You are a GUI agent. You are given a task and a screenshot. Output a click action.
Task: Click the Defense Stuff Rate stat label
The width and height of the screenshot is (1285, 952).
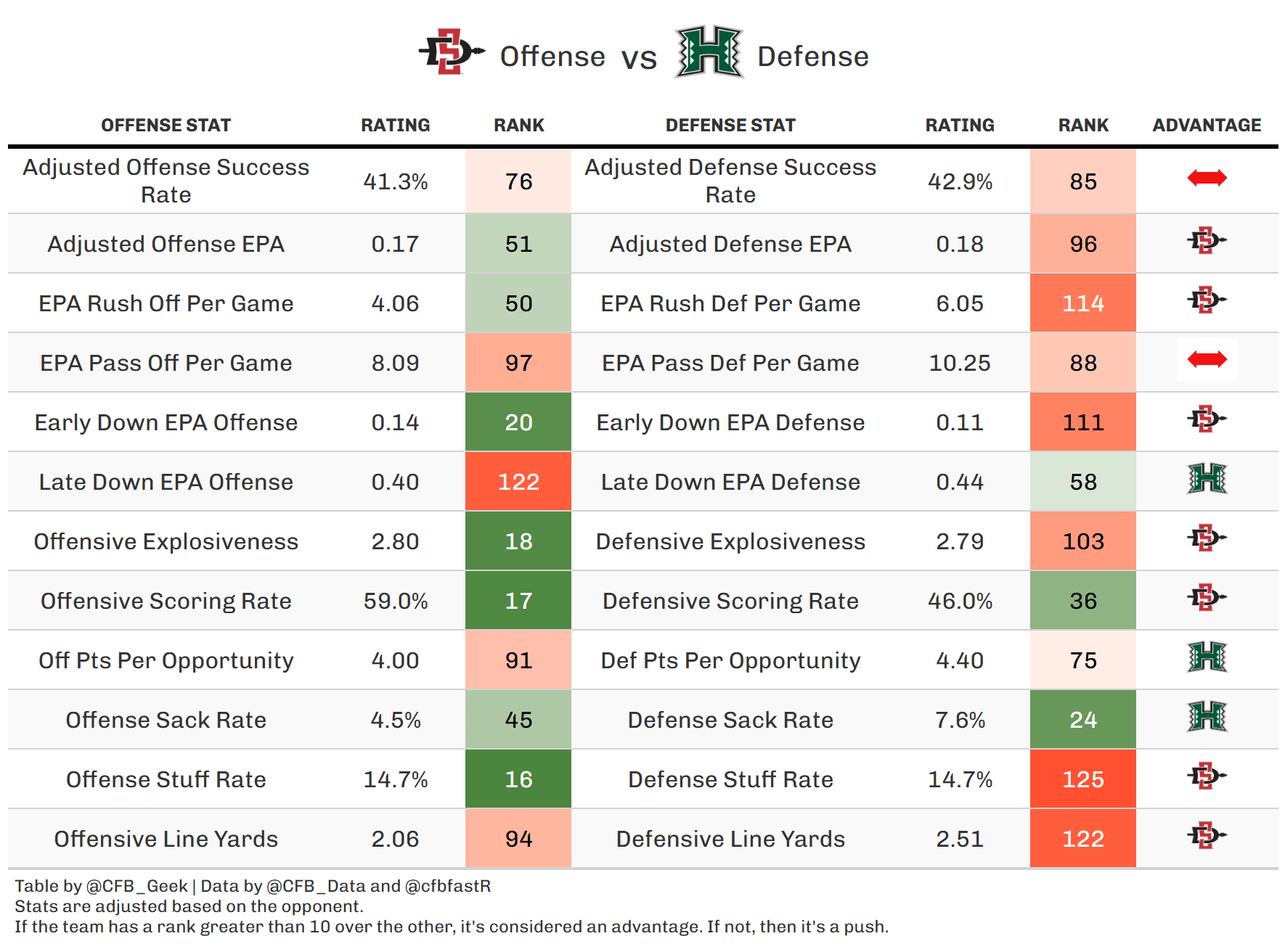730,779
